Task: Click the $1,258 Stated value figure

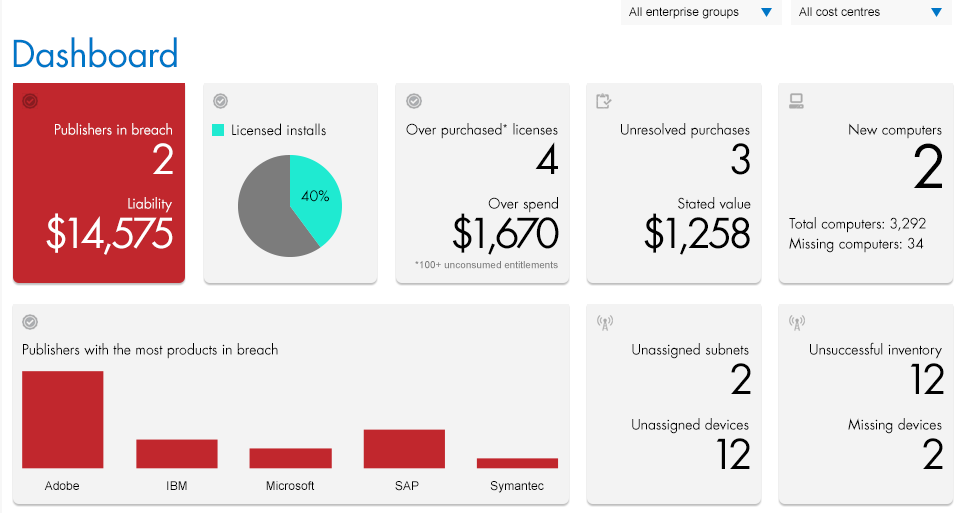Action: pos(696,233)
